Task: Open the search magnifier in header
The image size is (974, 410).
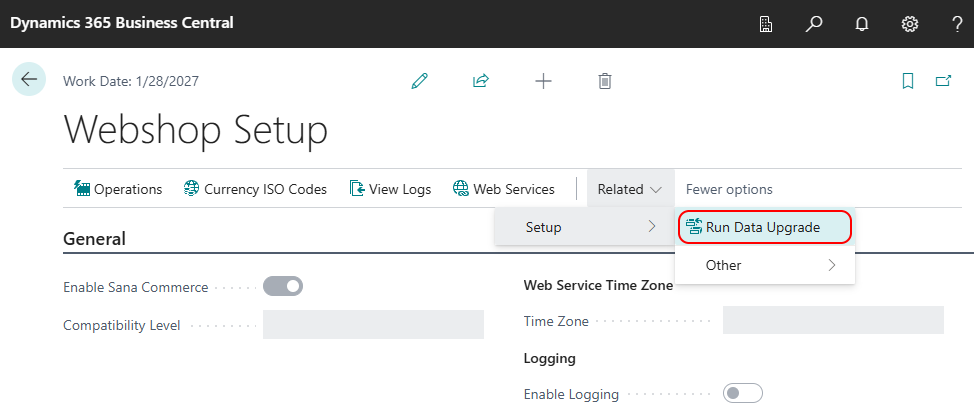Action: pyautogui.click(x=814, y=23)
